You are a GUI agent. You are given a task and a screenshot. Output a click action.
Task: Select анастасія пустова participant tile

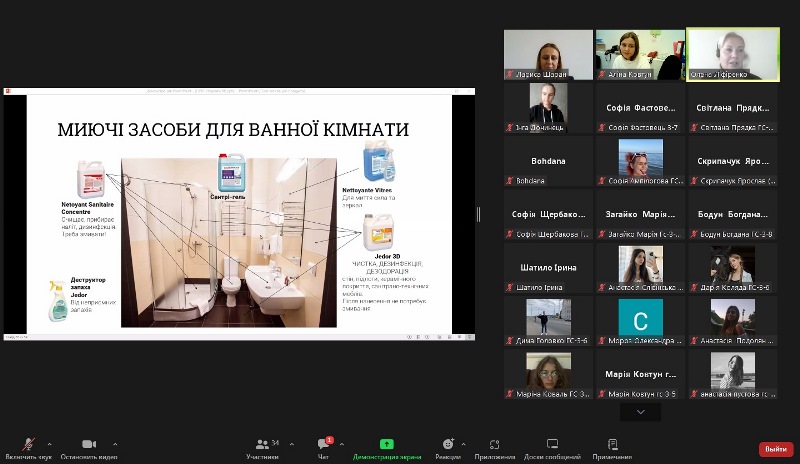(x=733, y=374)
